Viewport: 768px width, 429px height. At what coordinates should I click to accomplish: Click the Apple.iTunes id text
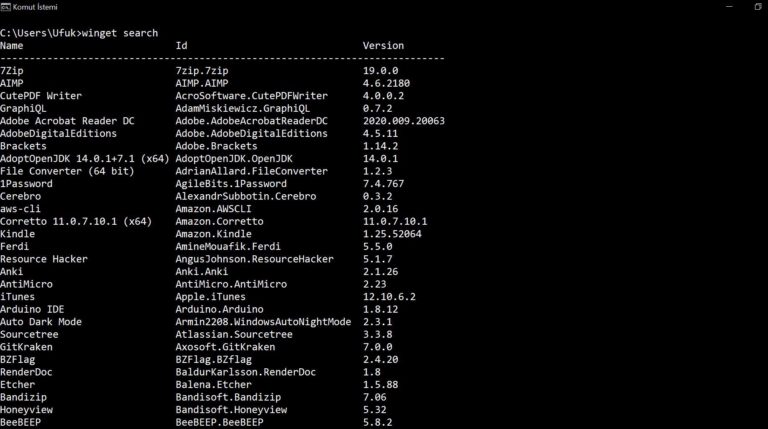(x=211, y=297)
